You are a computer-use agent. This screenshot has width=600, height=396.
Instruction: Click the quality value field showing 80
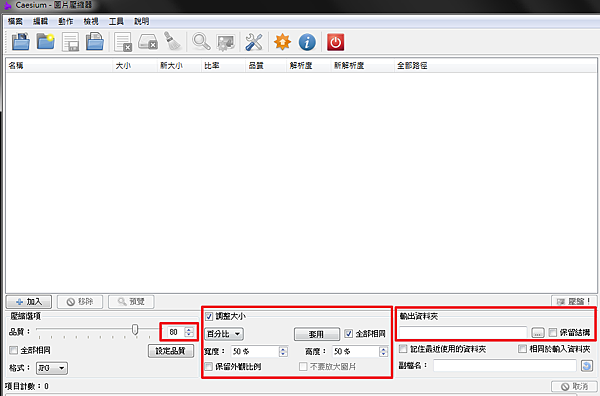point(175,332)
